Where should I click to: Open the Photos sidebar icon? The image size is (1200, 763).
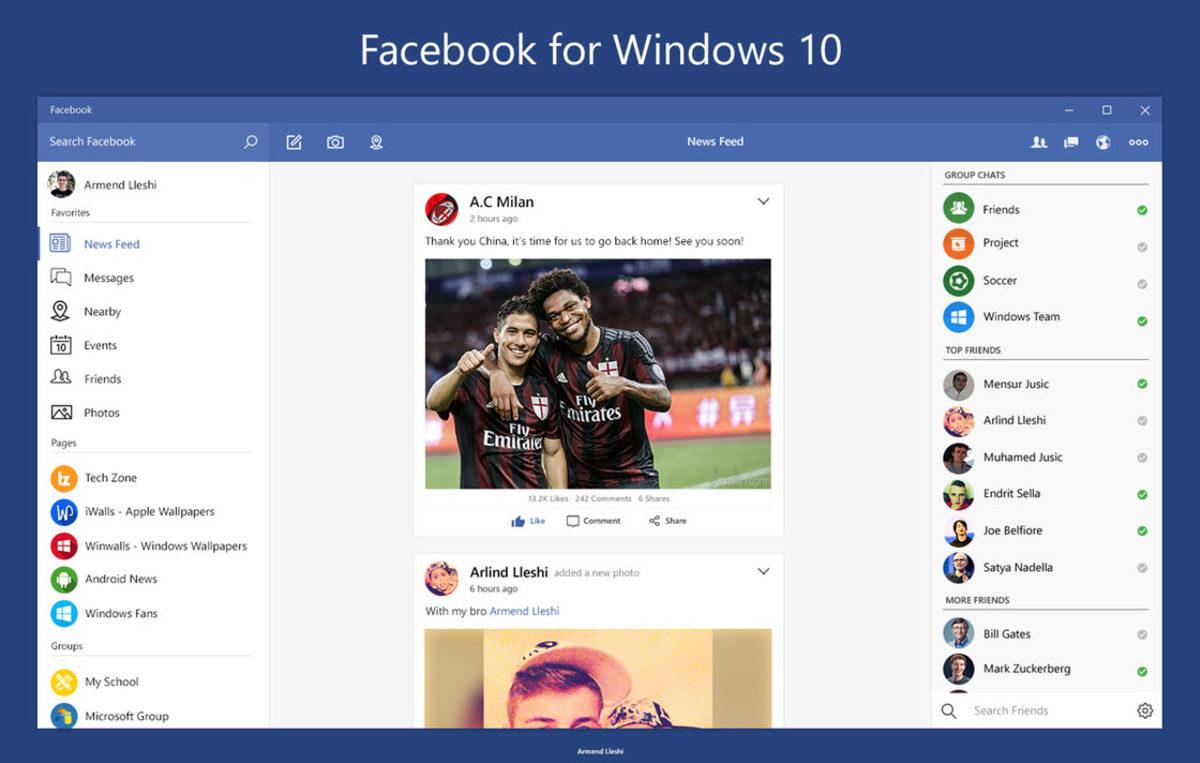coord(59,412)
